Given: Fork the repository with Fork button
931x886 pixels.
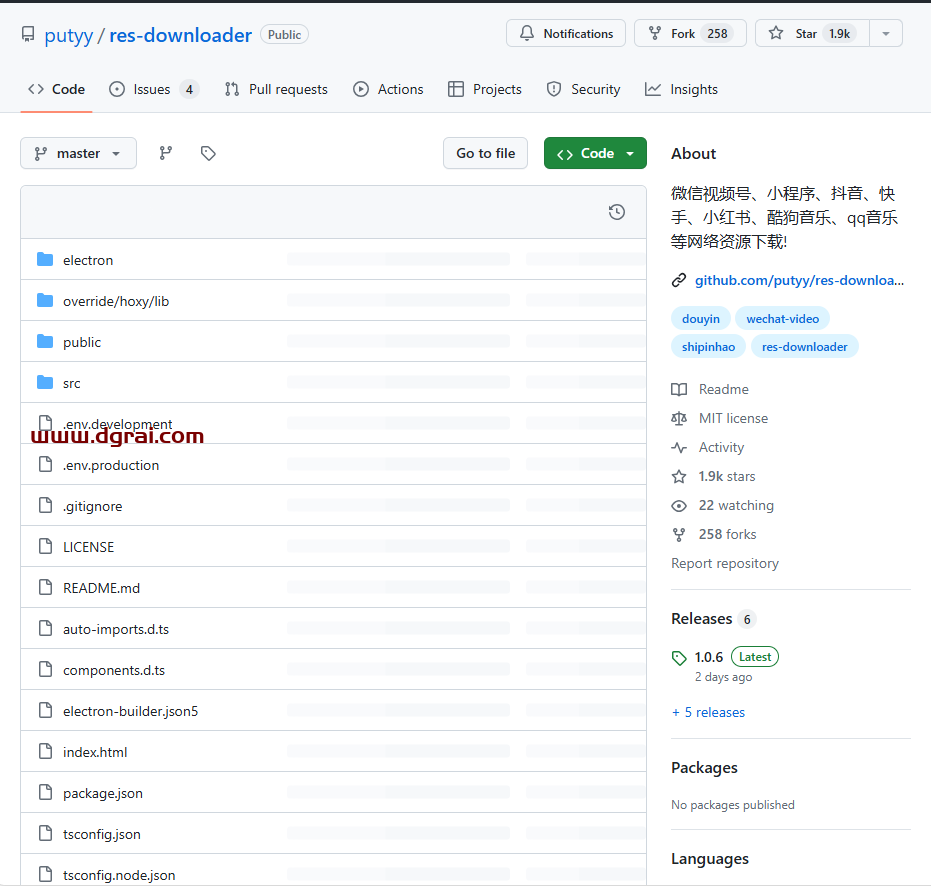Looking at the screenshot, I should 690,33.
